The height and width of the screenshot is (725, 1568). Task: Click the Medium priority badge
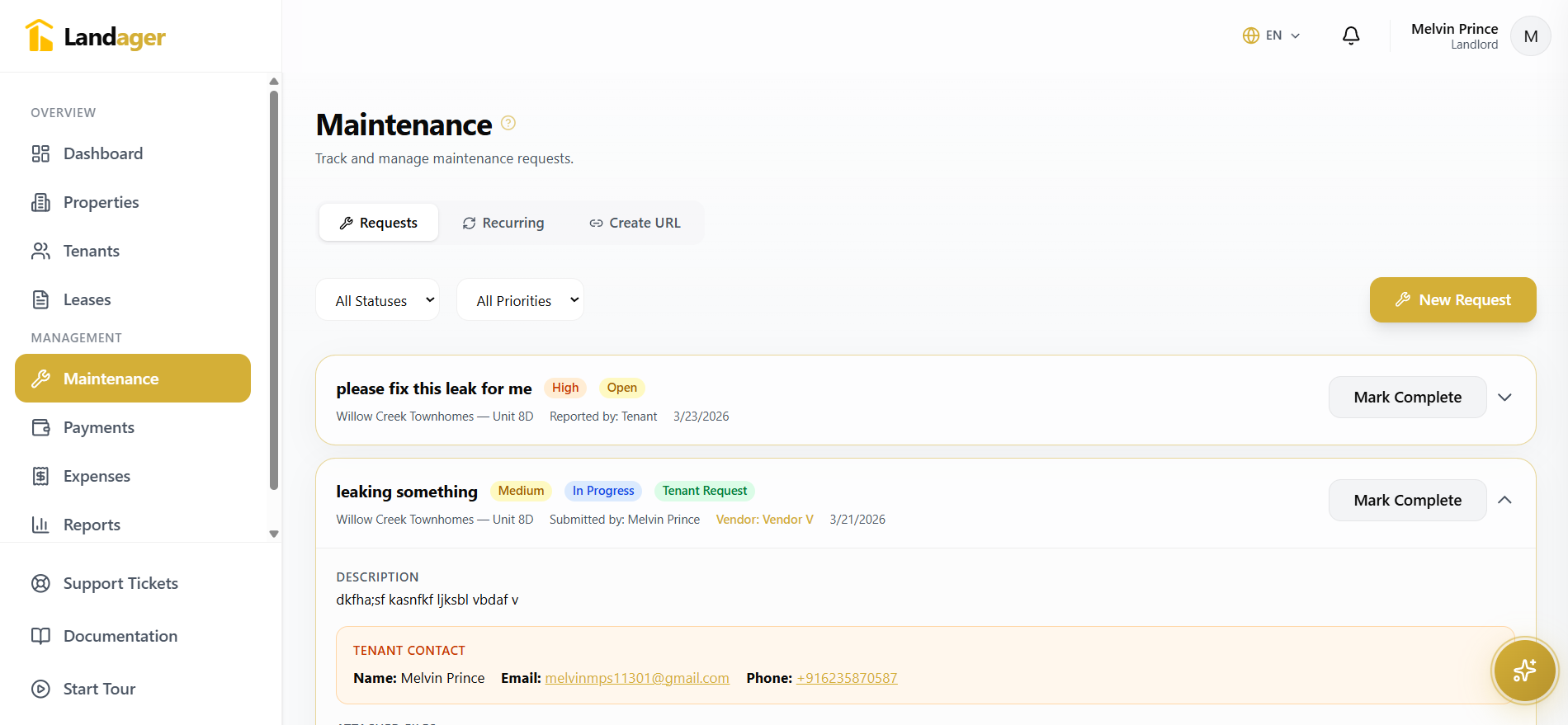click(521, 491)
